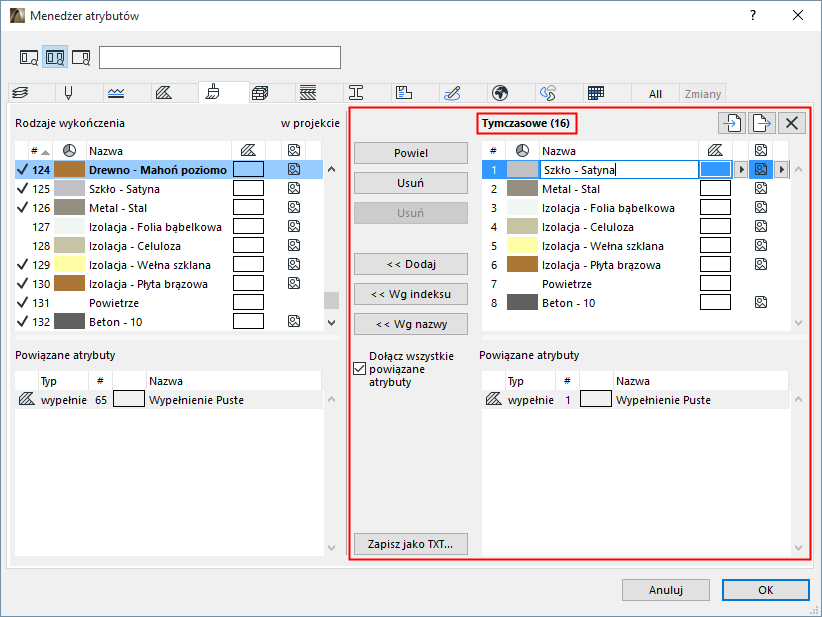Select temporary row 7 Powietrze

(x=636, y=284)
